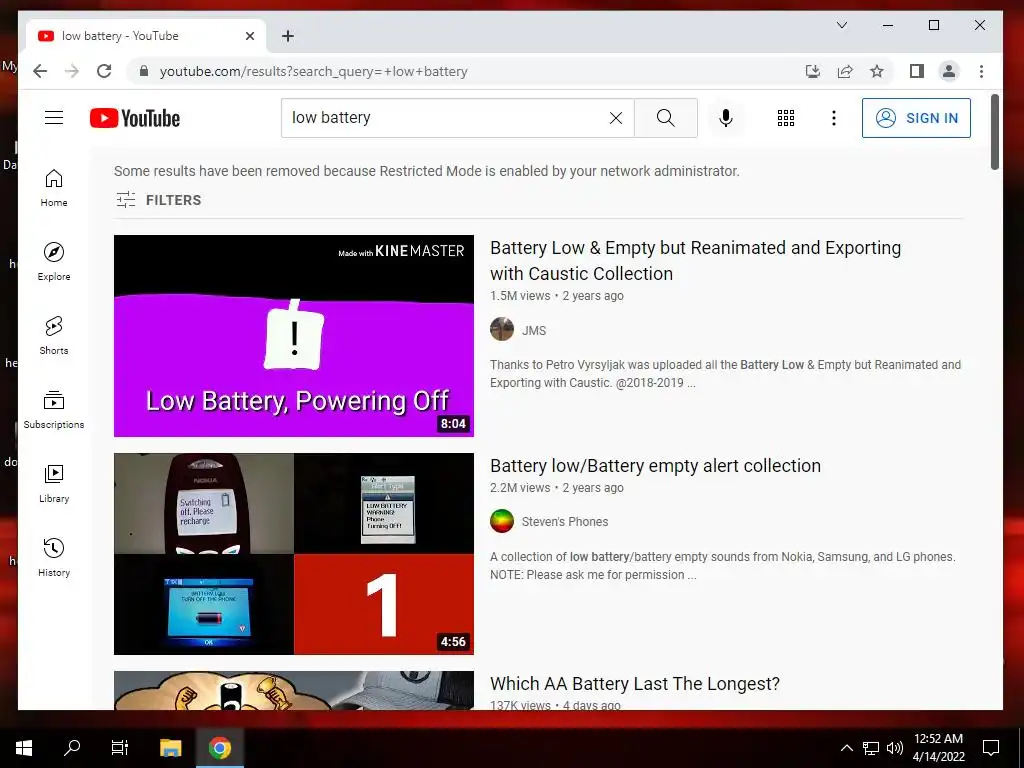The width and height of the screenshot is (1024, 768).
Task: Play the Nokia battery alert collection thumbnail
Action: click(x=294, y=554)
